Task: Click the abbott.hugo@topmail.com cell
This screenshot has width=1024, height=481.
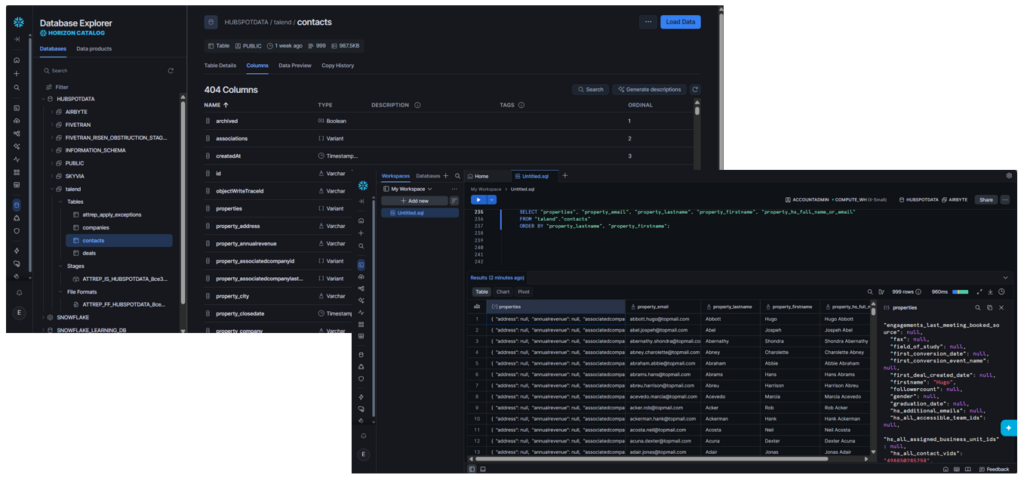Action: [x=662, y=319]
